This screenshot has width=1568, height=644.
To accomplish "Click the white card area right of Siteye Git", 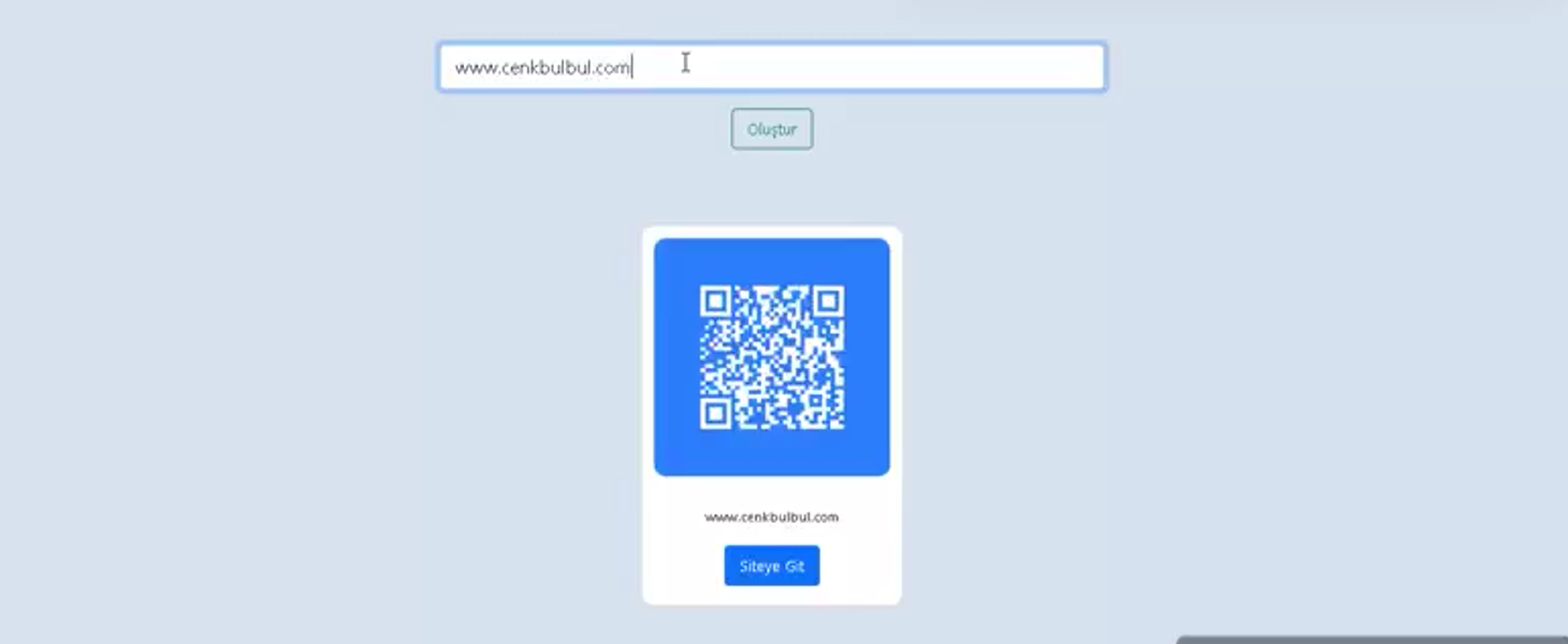I will [860, 566].
